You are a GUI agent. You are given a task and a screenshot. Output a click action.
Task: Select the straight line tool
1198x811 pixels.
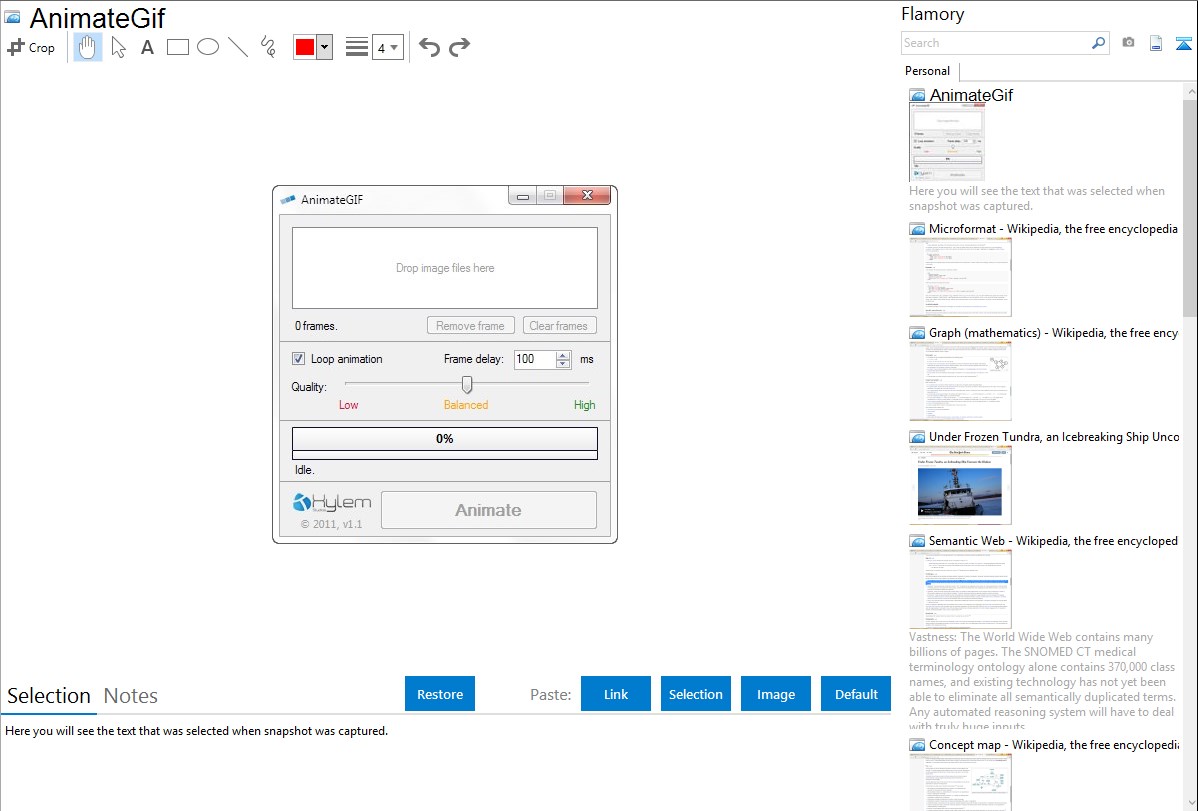(238, 47)
